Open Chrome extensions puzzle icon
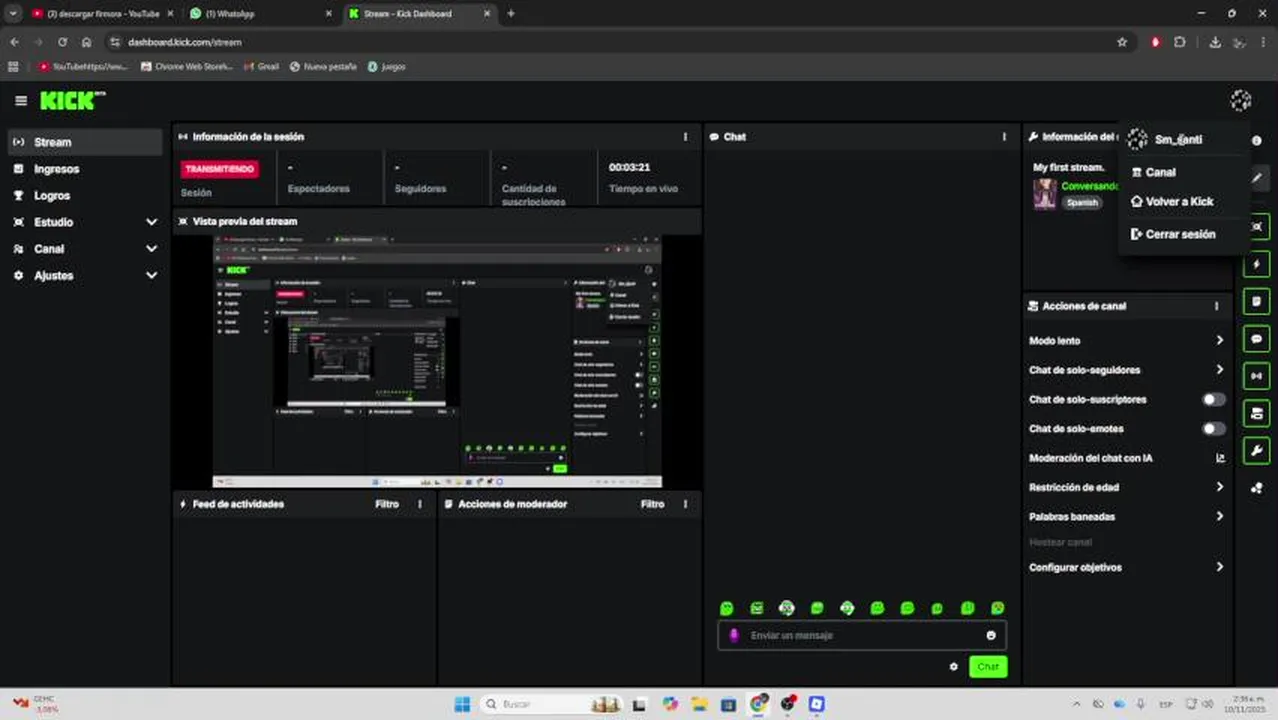Screen dimensions: 1278x720 pos(1180,42)
